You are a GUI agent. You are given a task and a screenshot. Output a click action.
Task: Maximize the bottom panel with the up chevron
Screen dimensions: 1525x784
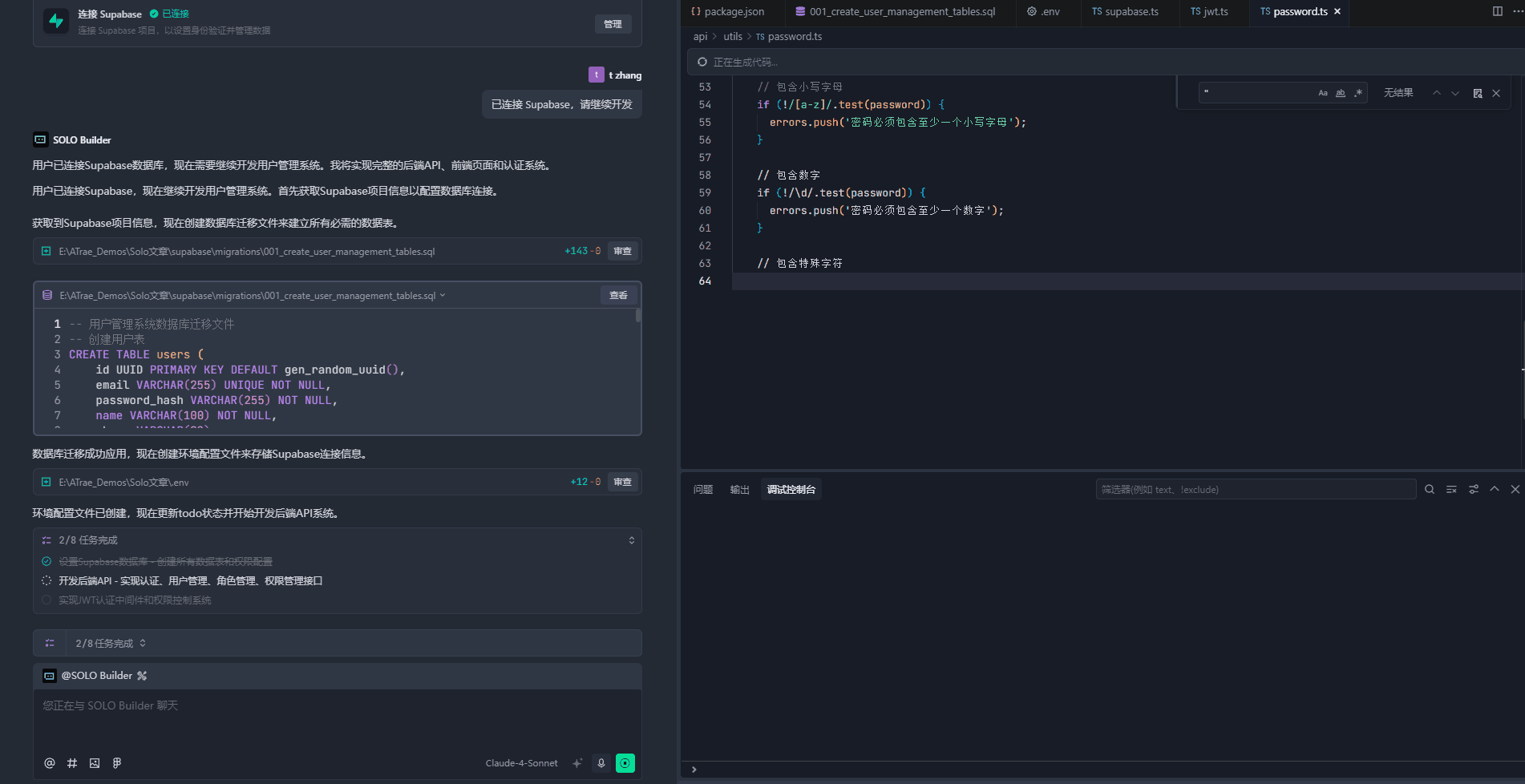(1495, 489)
